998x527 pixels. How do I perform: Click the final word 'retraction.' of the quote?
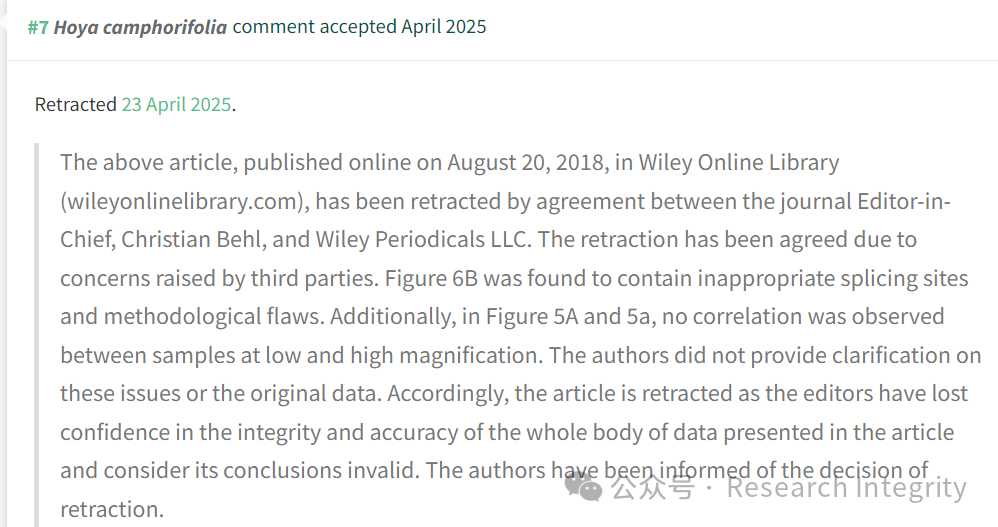pos(112,509)
